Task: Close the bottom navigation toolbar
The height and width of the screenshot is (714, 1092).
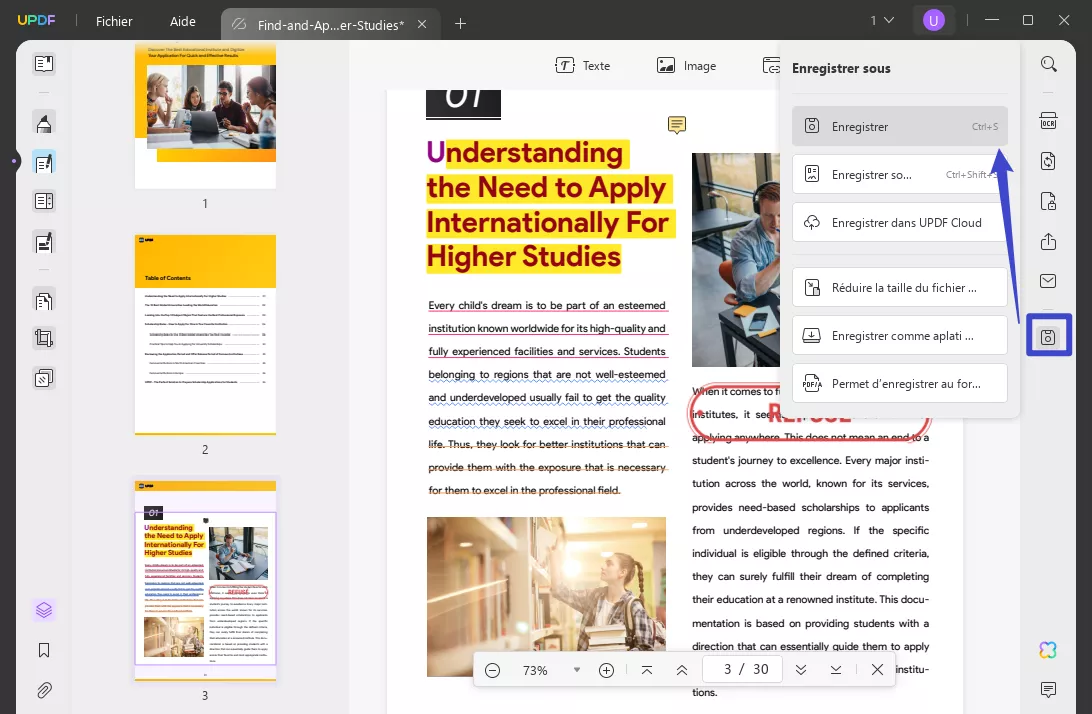Action: click(878, 670)
